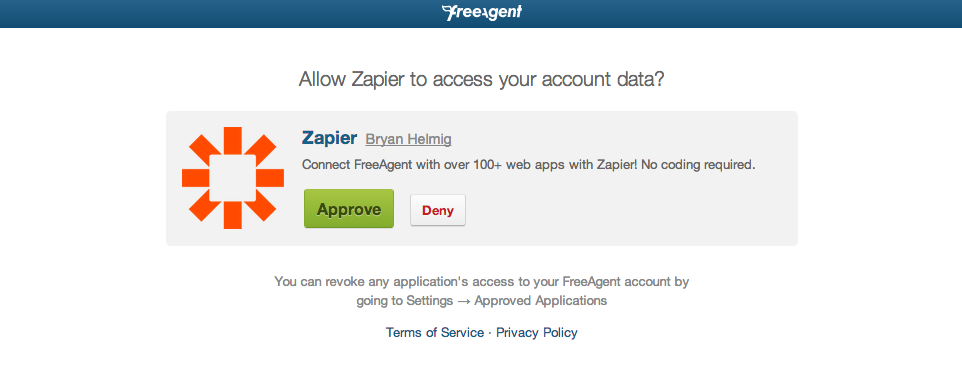Open the Terms of Service link
962x379 pixels.
[x=435, y=332]
